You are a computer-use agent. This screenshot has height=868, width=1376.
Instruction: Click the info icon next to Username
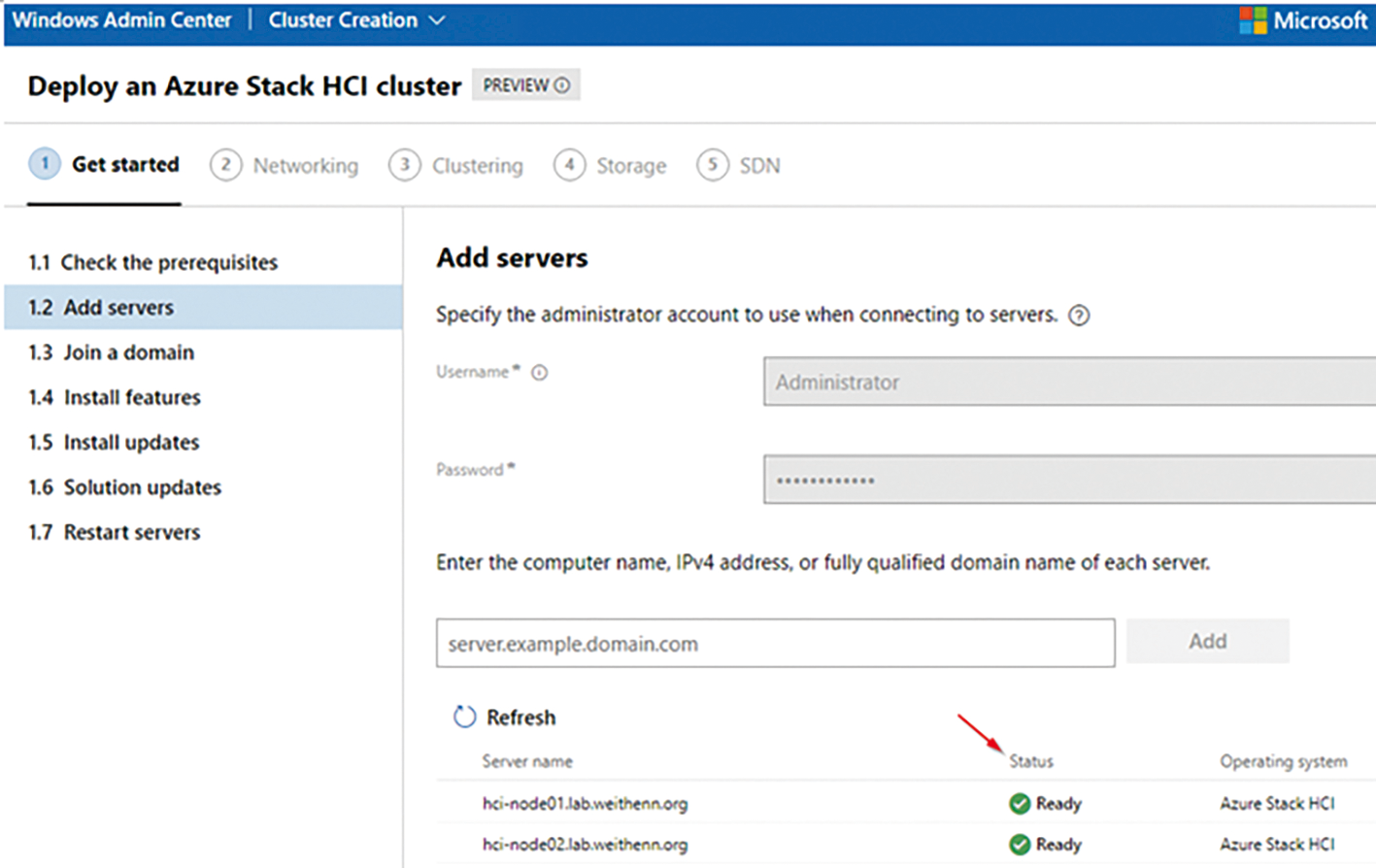coord(540,373)
